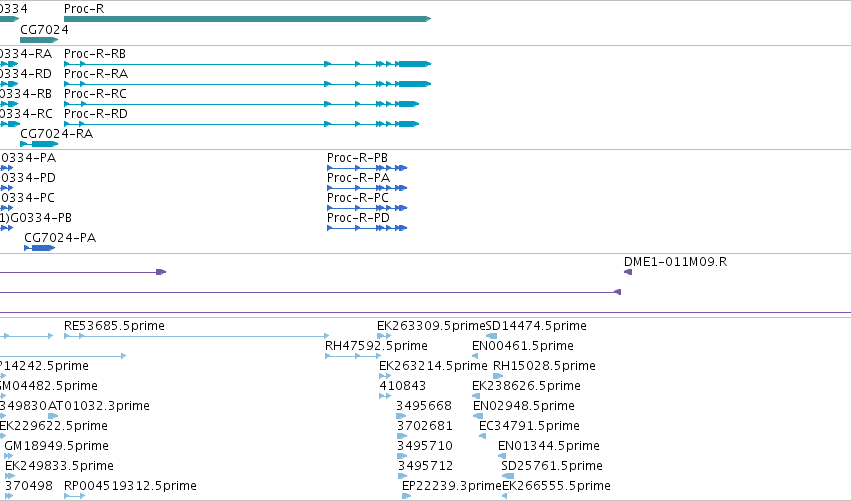This screenshot has height=501, width=851.
Task: Click the EK263309.5prime EST feature
Action: [384, 336]
